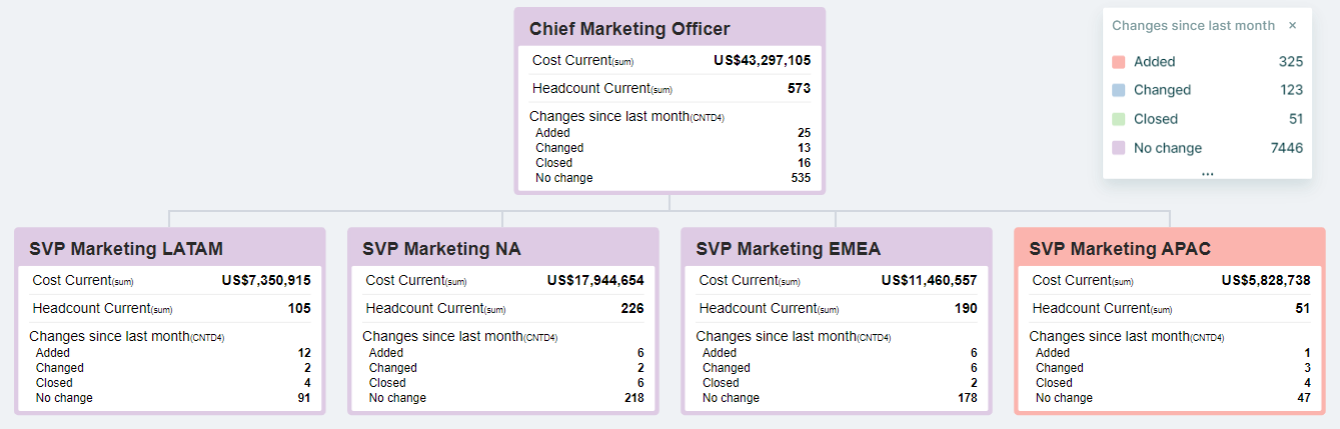Click the CMO Cost Current value US$43,297,105
Viewport: 1340px width, 429px height.
point(762,60)
